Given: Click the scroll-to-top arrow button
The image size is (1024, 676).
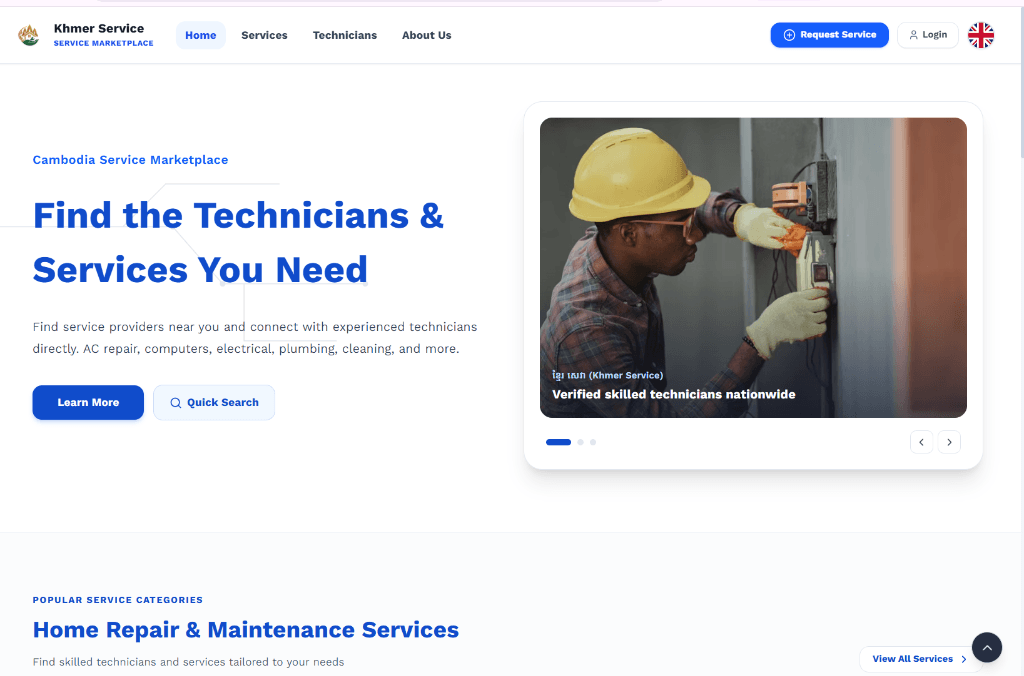Looking at the screenshot, I should [x=986, y=647].
